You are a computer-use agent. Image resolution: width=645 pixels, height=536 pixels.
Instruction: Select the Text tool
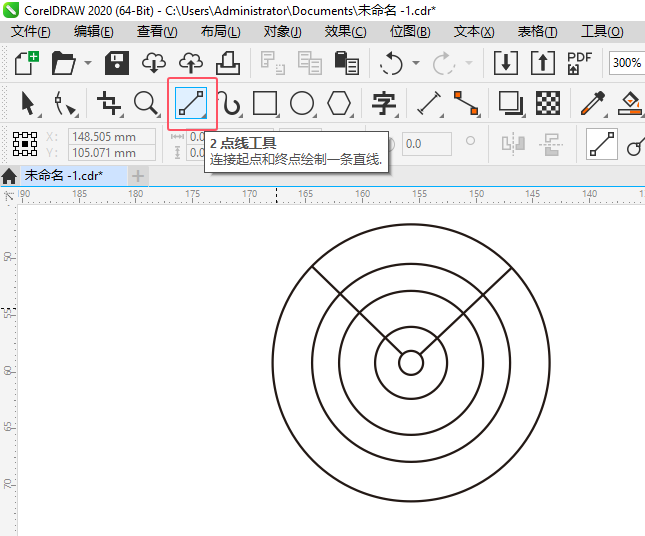(x=384, y=103)
